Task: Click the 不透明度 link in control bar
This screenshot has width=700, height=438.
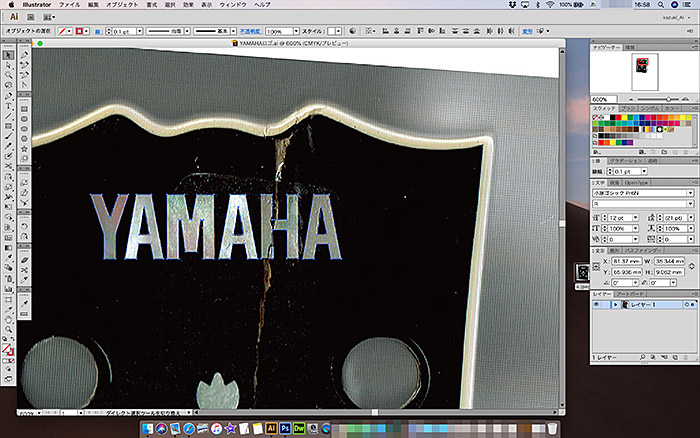Action: click(x=250, y=32)
